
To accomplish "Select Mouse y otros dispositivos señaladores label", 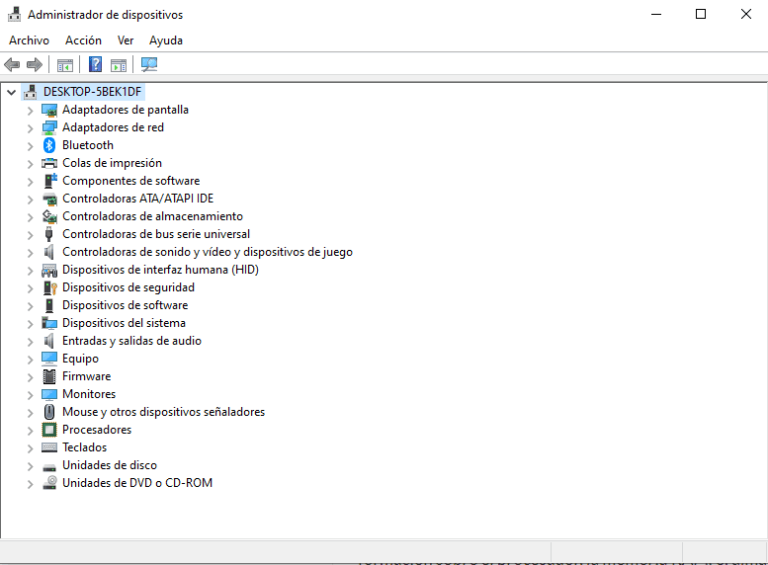I will point(163,412).
